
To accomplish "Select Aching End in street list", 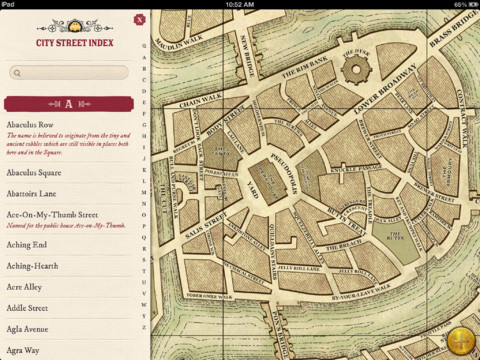I will 69,245.
